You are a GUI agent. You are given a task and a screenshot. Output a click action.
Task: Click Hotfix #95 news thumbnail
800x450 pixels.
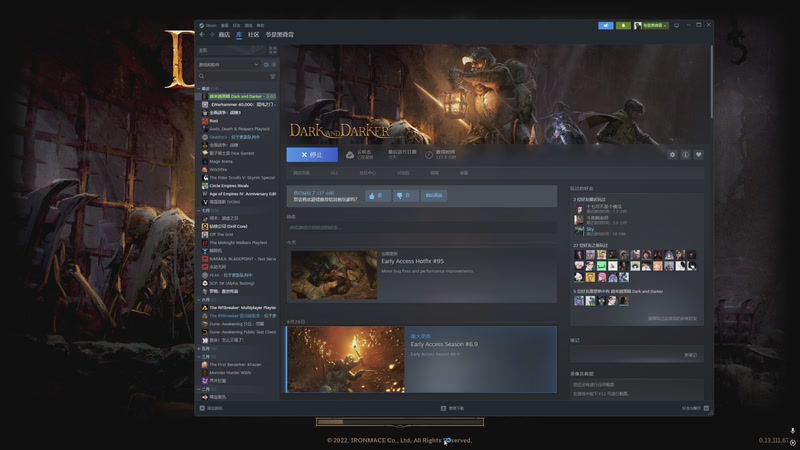[x=334, y=275]
